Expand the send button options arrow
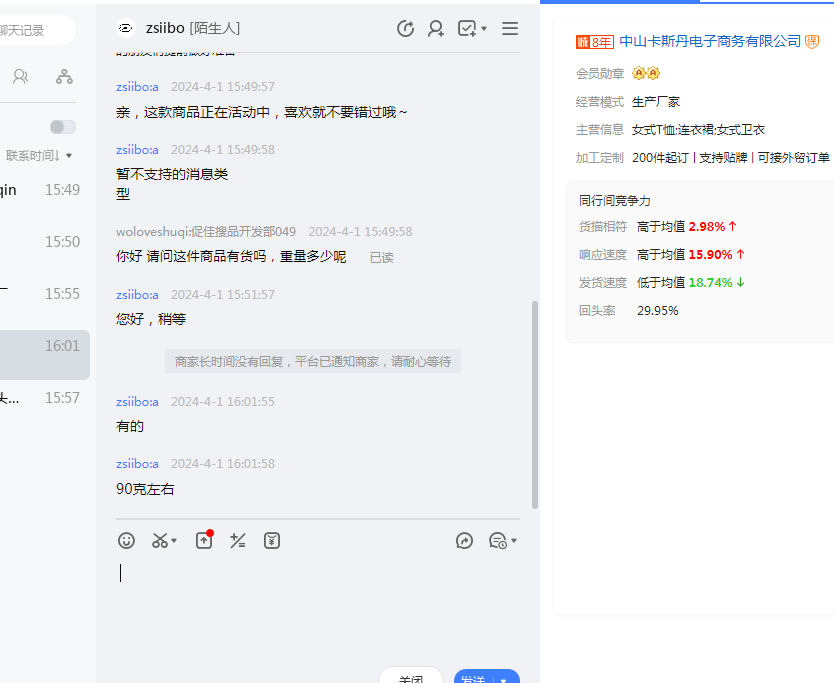This screenshot has height=683, width=834. [505, 678]
